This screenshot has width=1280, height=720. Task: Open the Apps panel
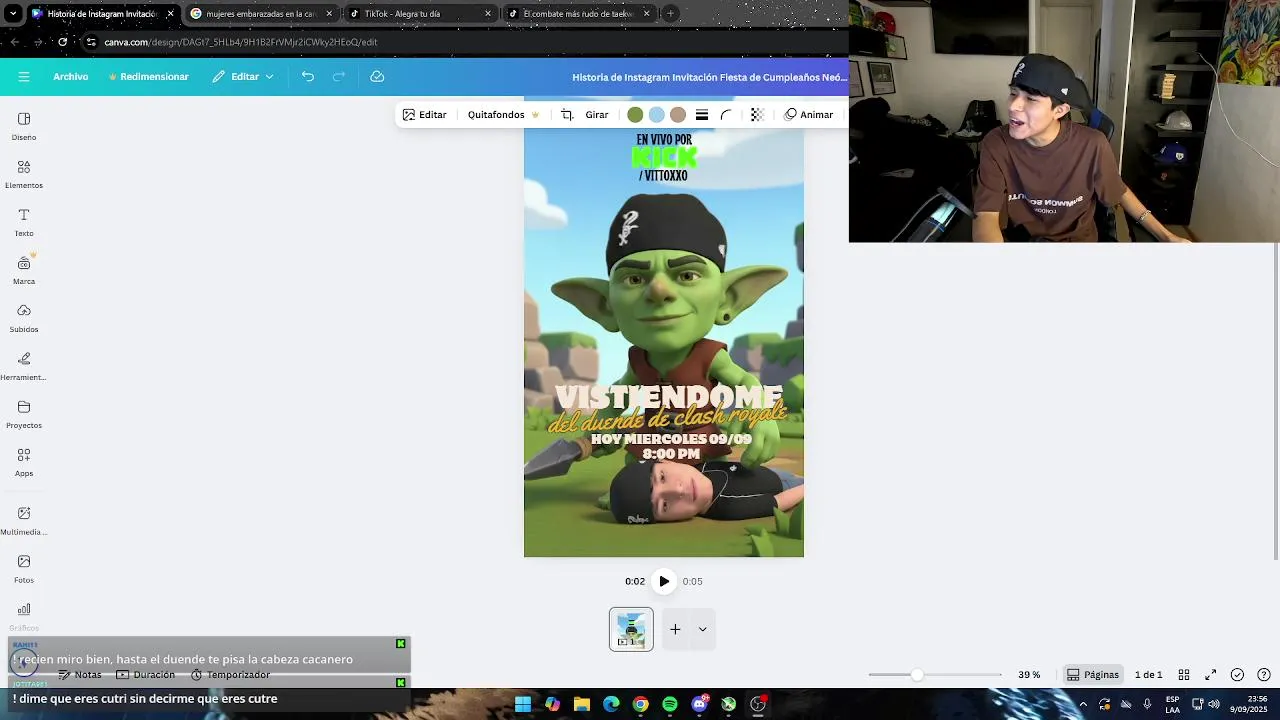tap(24, 462)
